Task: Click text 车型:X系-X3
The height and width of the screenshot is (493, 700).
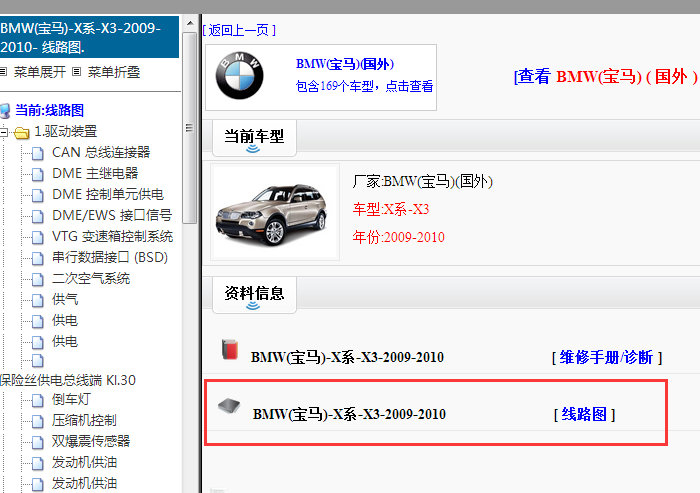Action: pos(391,209)
